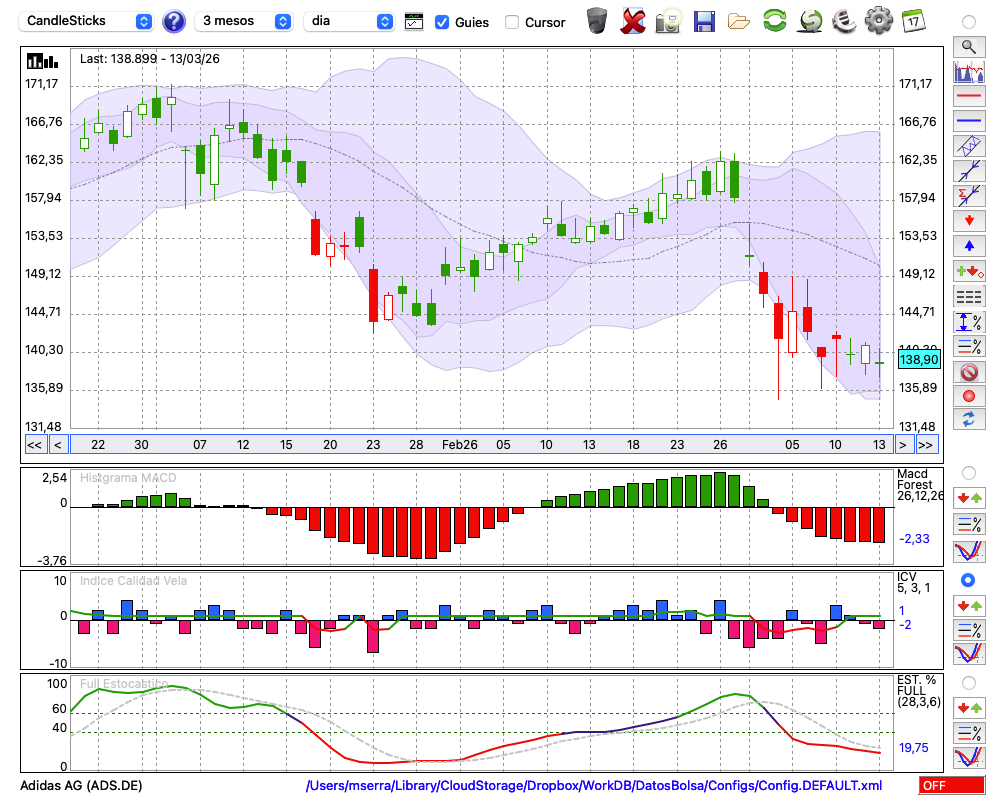Jump to end with >> button
Screen dimensions: 1000x800
(x=926, y=445)
